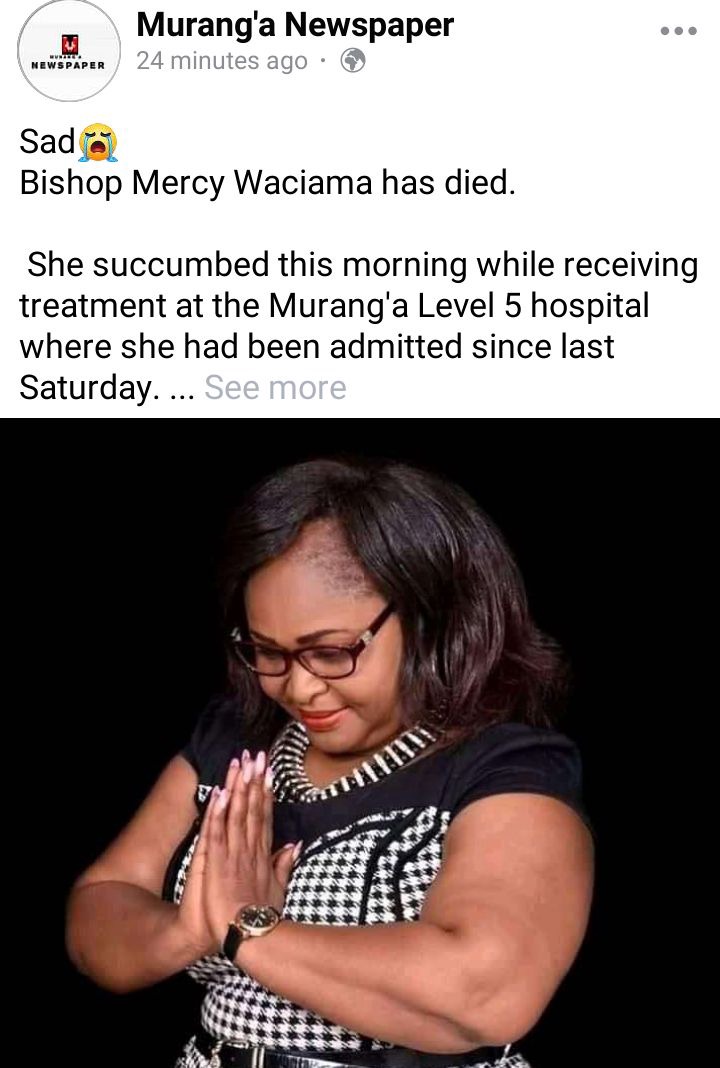
Task: Click the globe public audience icon
Action: [x=353, y=61]
